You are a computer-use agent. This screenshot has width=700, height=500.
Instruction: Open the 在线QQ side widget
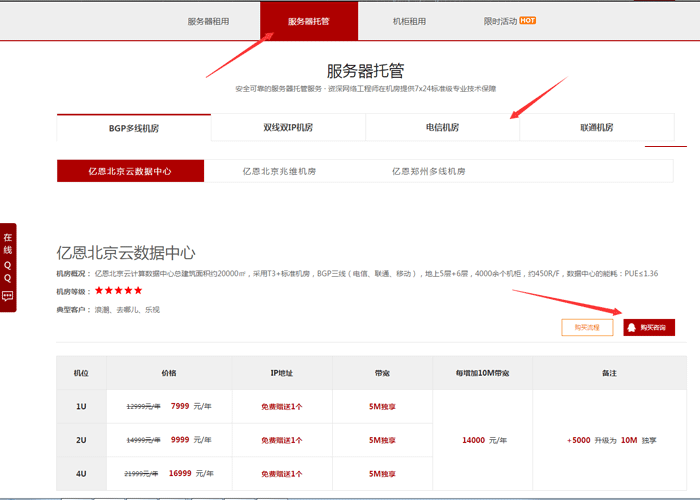[x=8, y=258]
